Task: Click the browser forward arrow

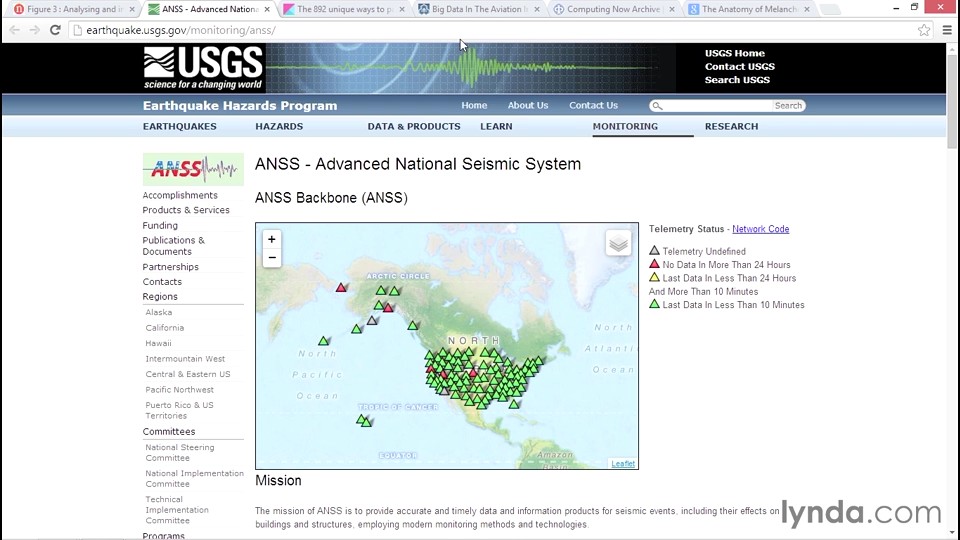Action: point(34,30)
